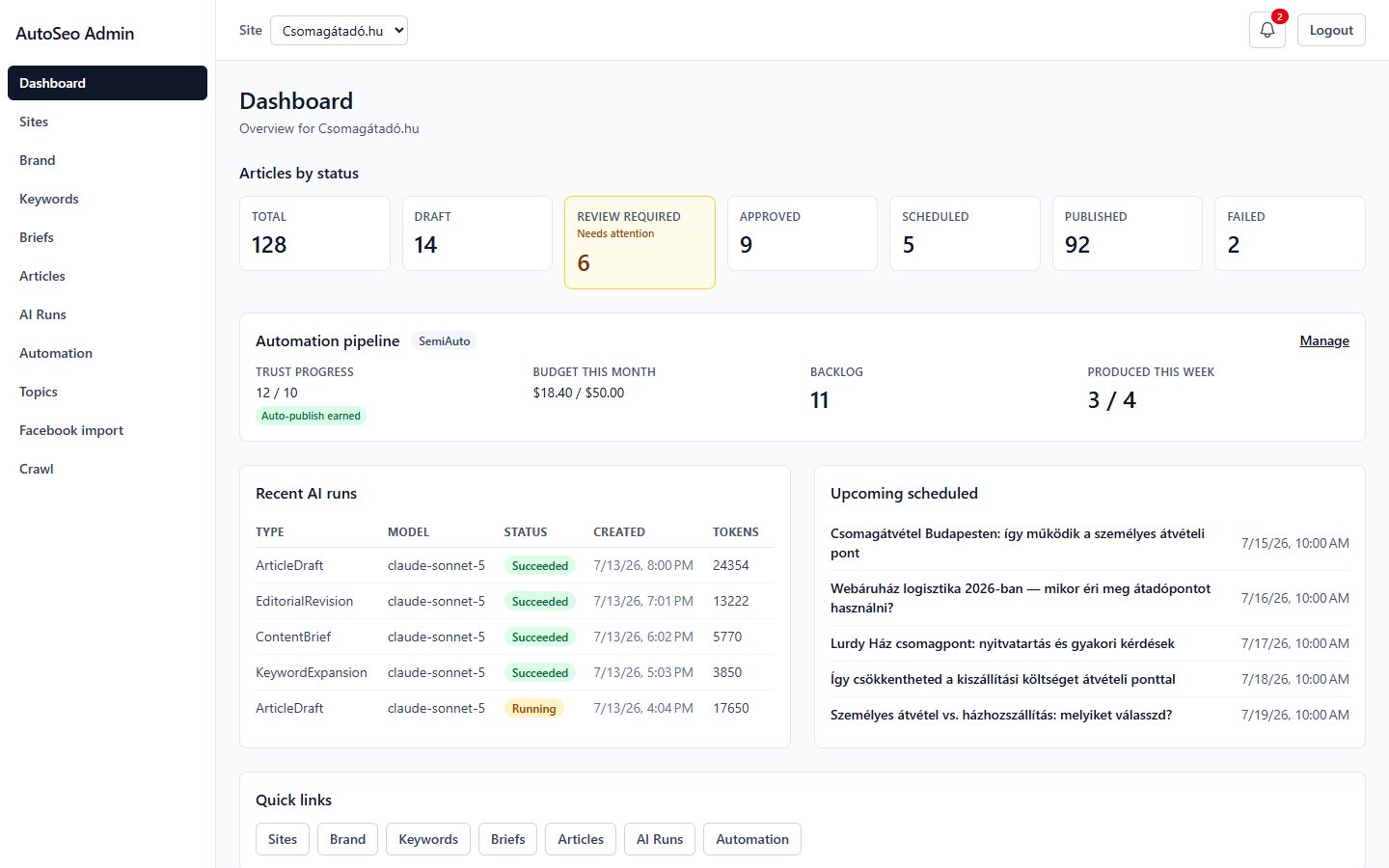Click the $18.40 / $50.00 budget value
The width and height of the screenshot is (1389, 868).
(579, 393)
